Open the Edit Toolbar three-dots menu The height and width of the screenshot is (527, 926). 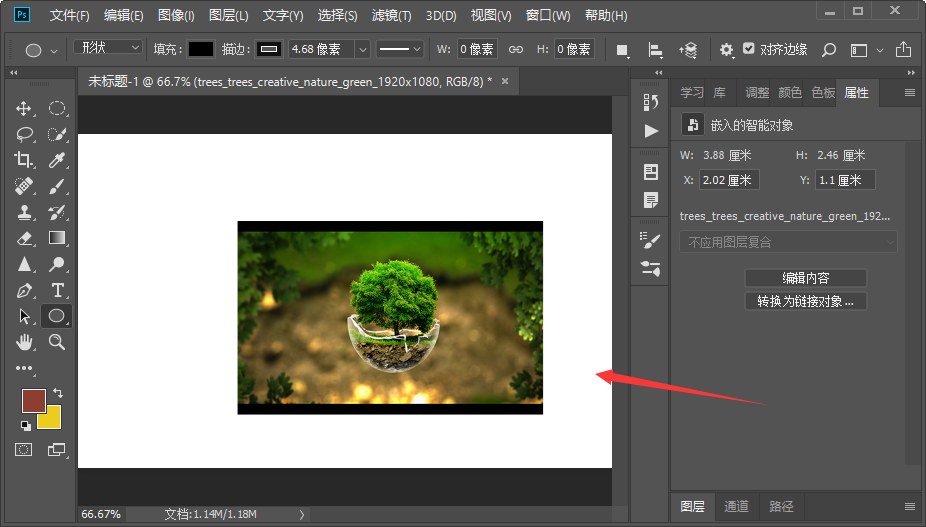click(24, 369)
